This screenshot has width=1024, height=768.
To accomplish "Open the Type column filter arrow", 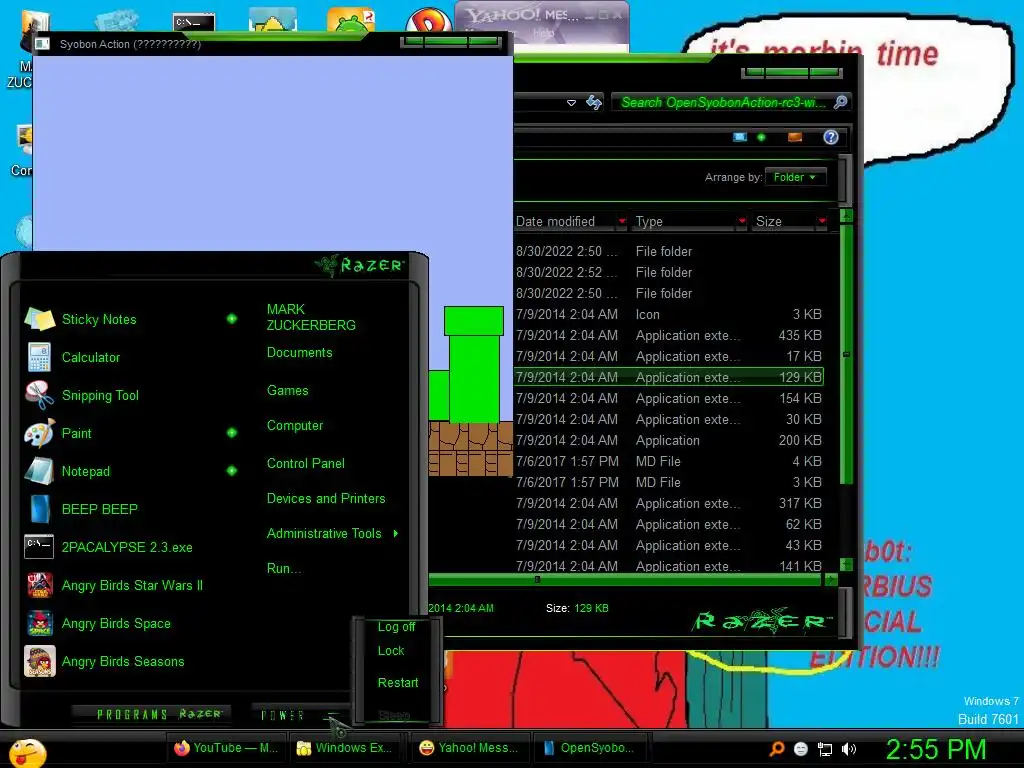I will pyautogui.click(x=742, y=221).
